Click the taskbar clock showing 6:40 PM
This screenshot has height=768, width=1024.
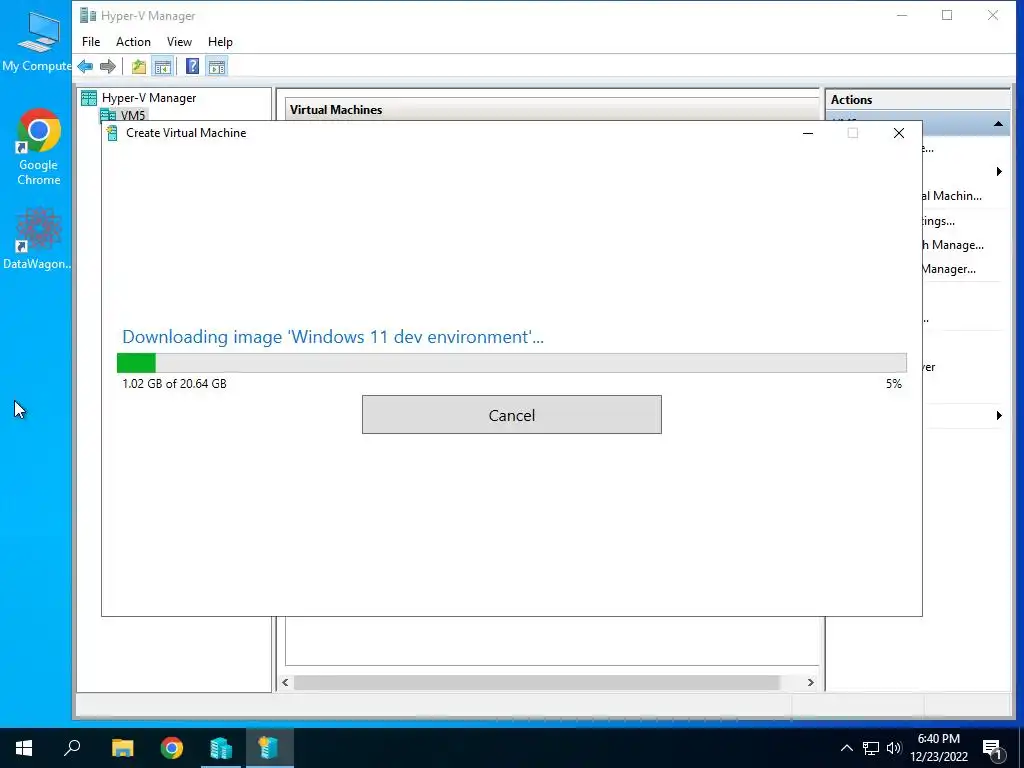pos(938,748)
